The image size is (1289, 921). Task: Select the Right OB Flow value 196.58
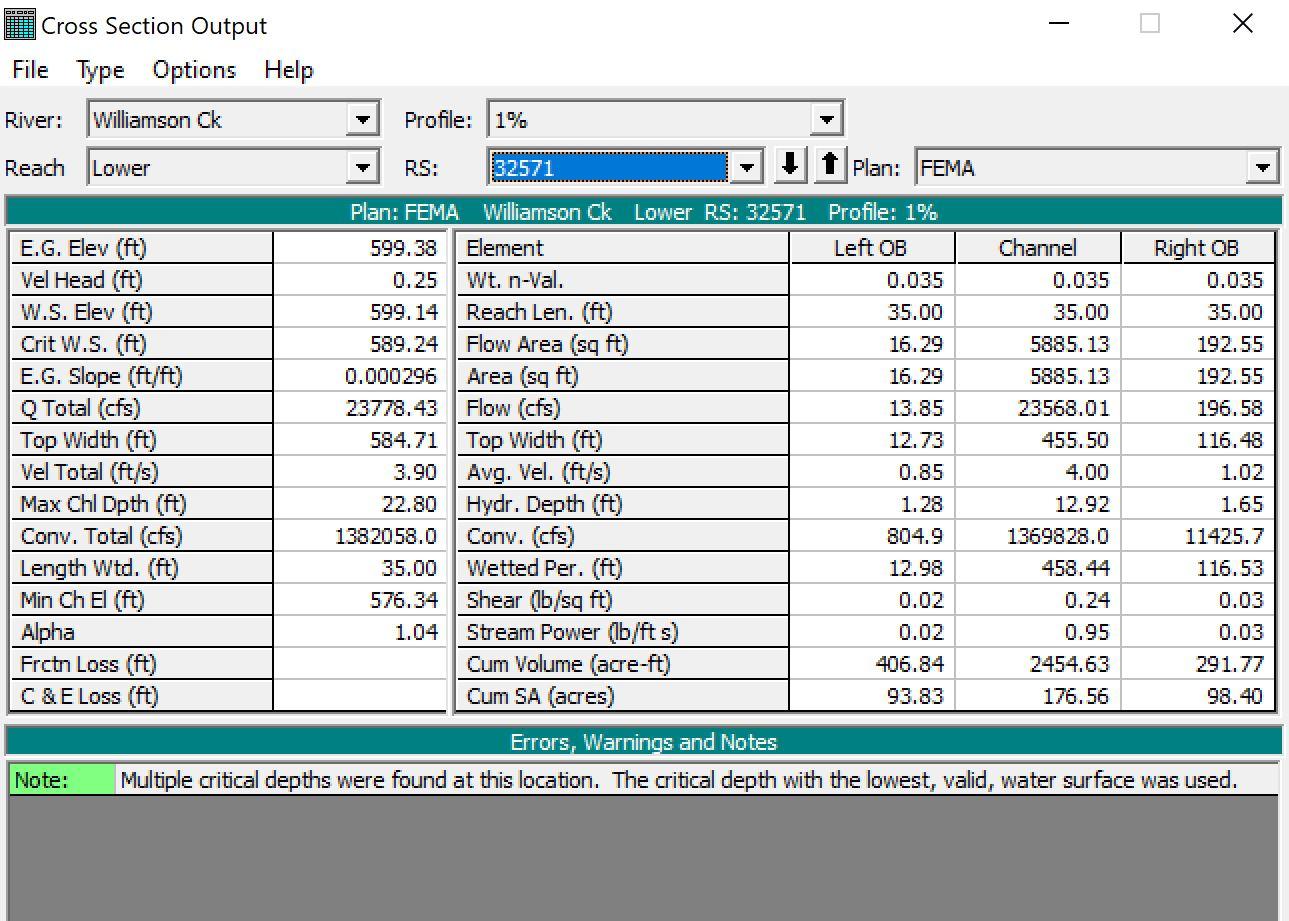(x=1198, y=408)
